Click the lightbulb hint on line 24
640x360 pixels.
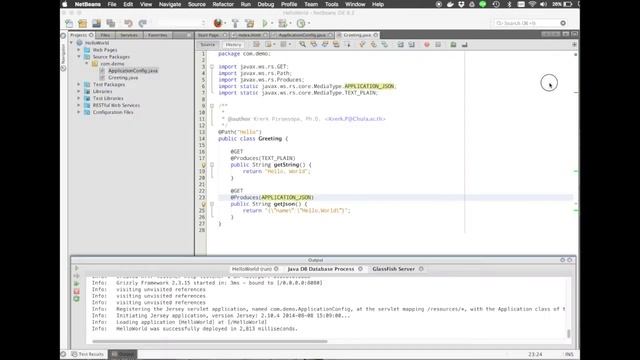tap(203, 204)
